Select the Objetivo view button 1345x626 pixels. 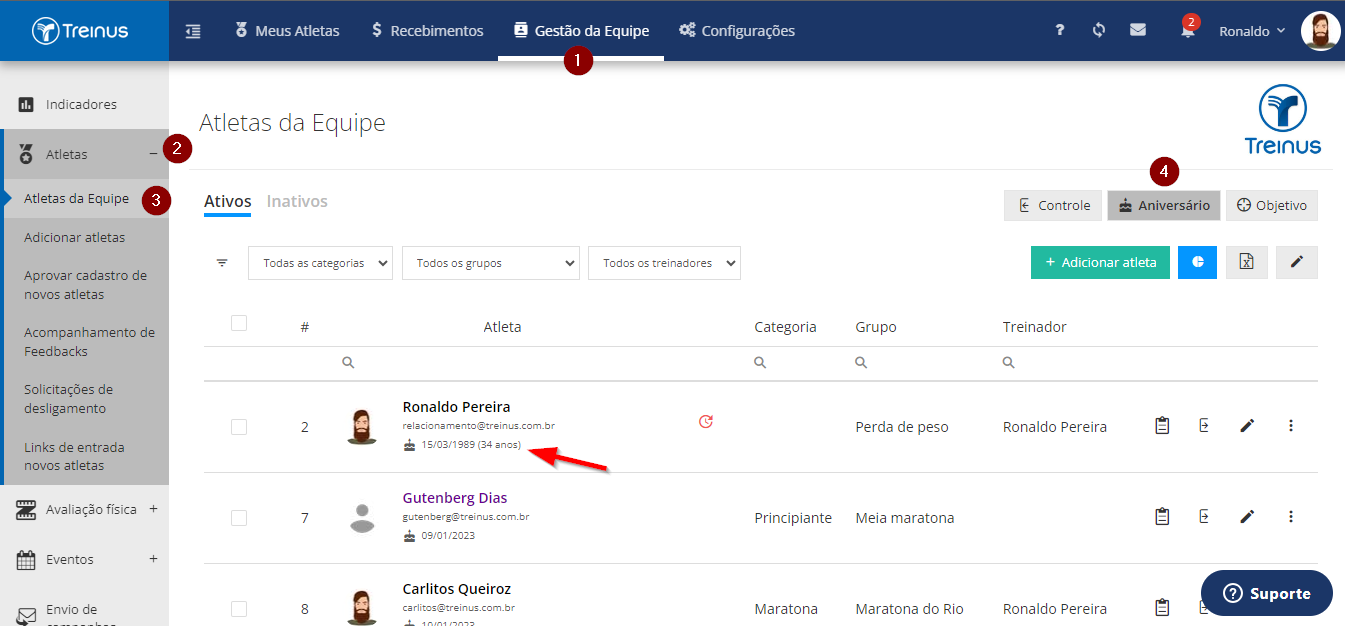[x=1272, y=205]
